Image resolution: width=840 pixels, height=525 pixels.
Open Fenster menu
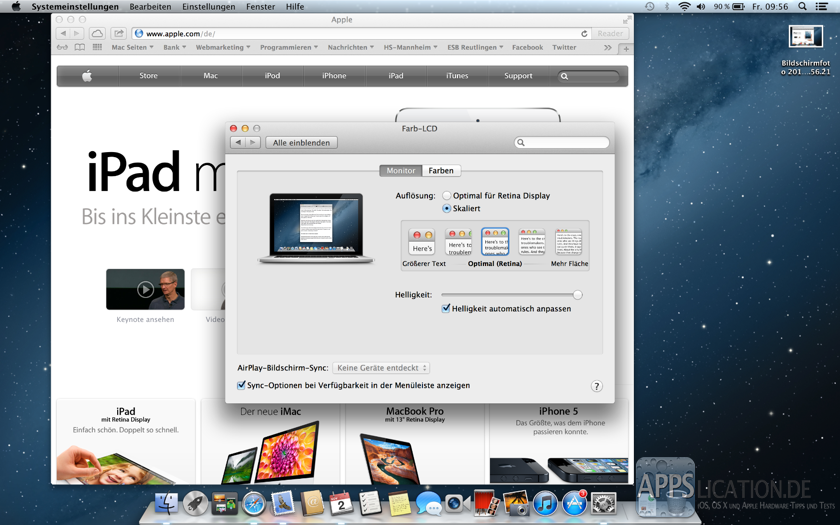(260, 6)
